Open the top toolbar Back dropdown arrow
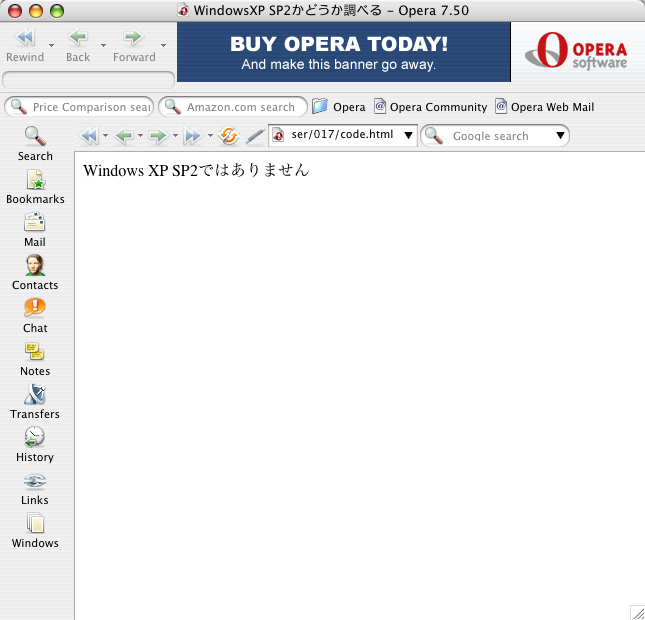This screenshot has width=645, height=620. 103,45
